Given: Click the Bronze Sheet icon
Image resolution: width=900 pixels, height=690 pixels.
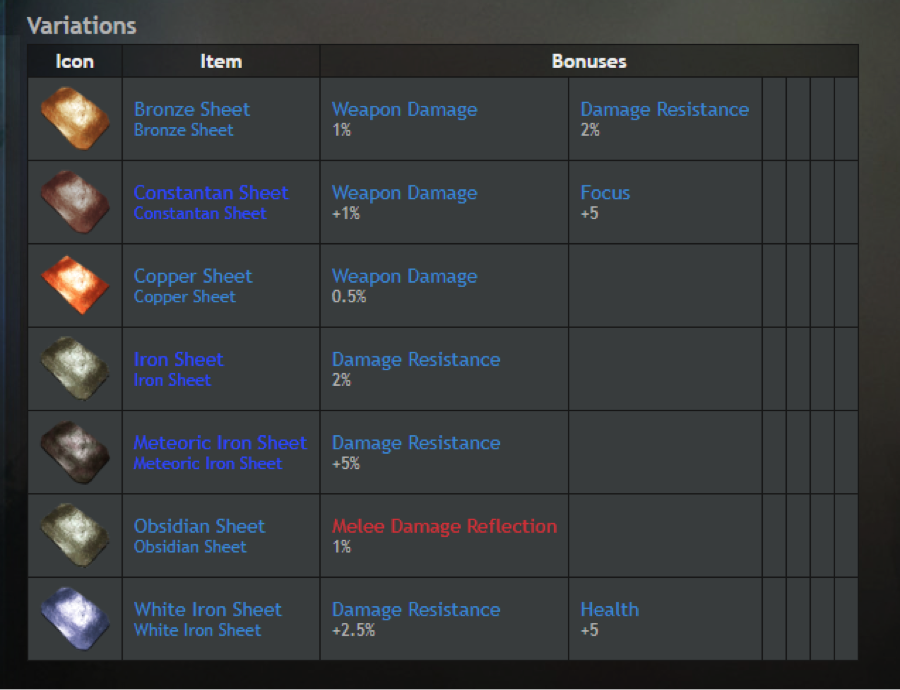Looking at the screenshot, I should 75,119.
